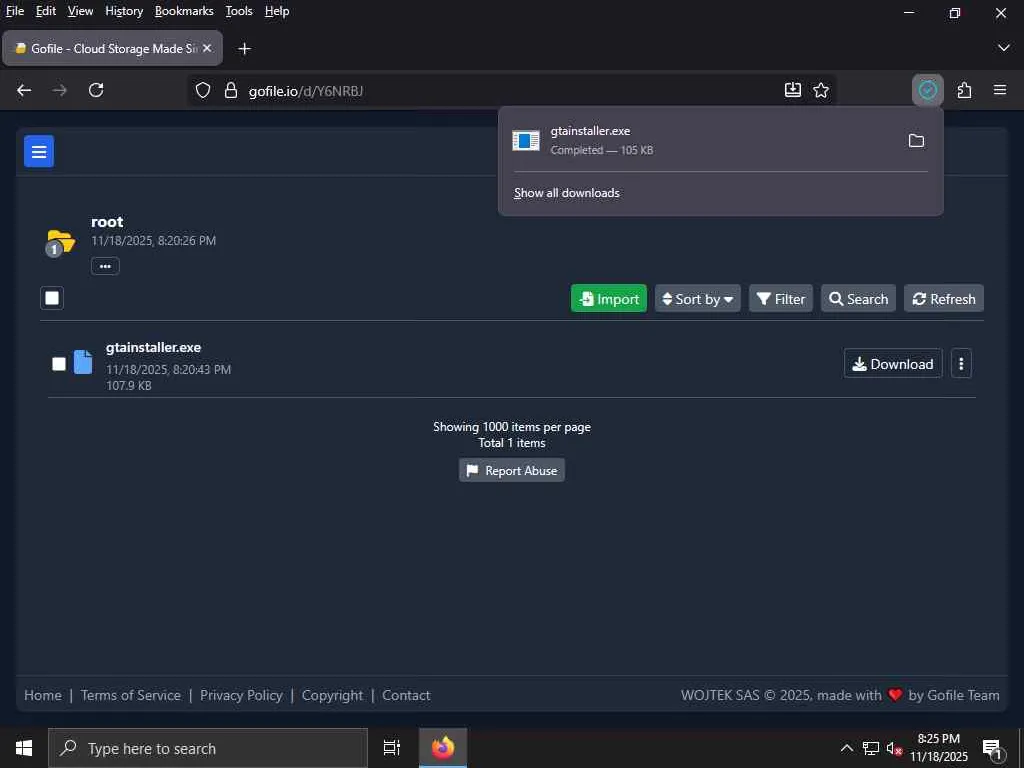Refresh the Gofile folder listing
1024x768 pixels.
944,298
